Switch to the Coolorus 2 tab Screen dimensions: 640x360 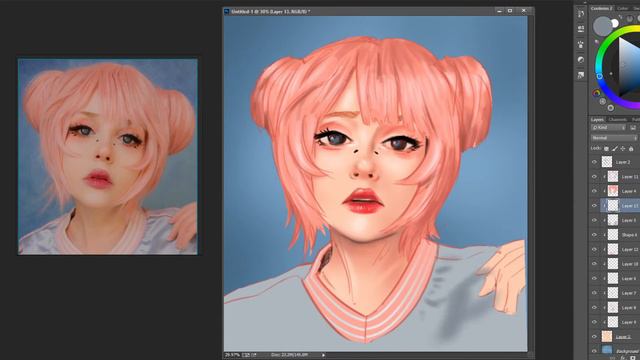click(x=601, y=8)
